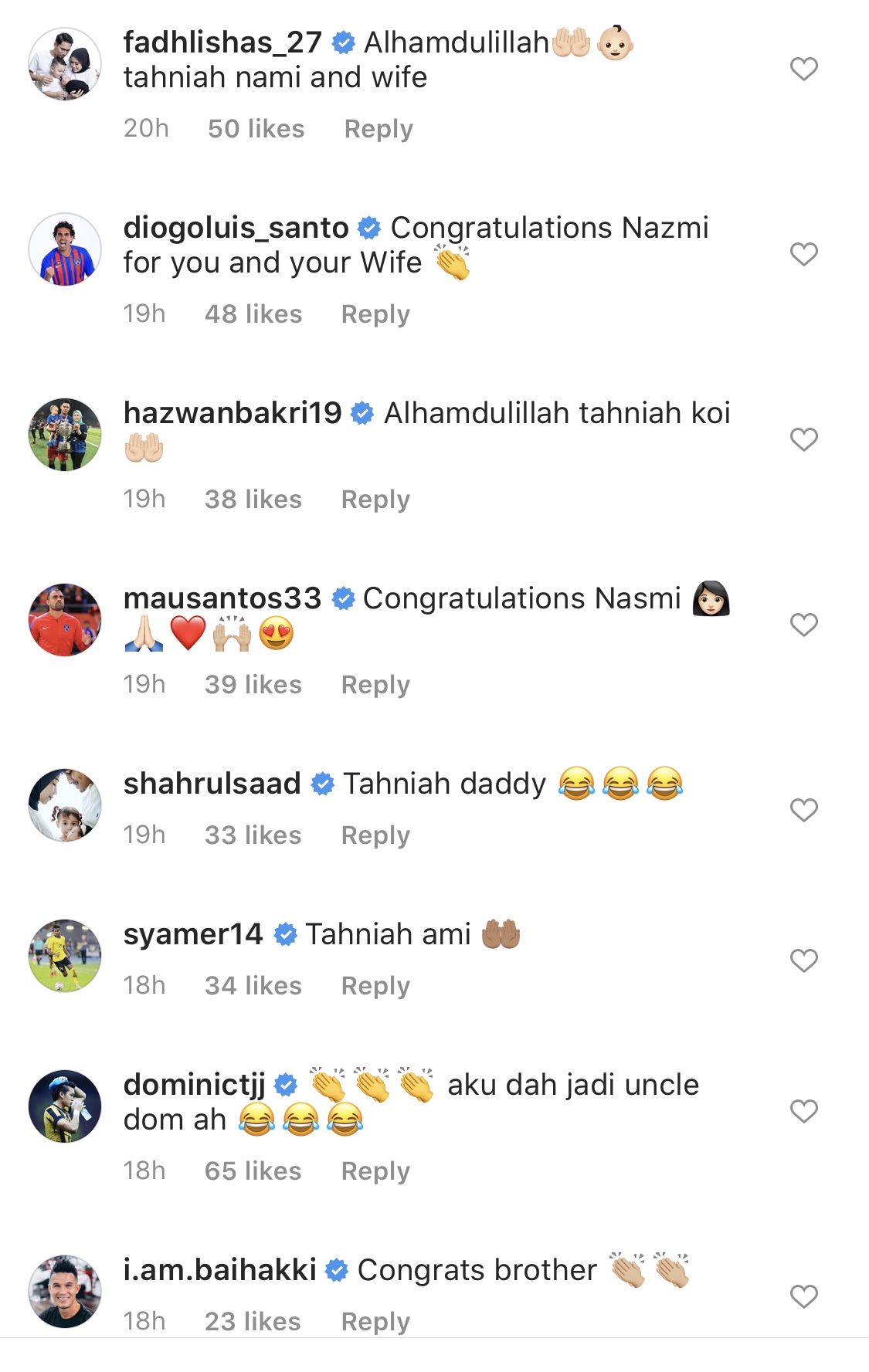
Task: Like shahrulsaad's Tahniah daddy comment
Action: tap(803, 810)
